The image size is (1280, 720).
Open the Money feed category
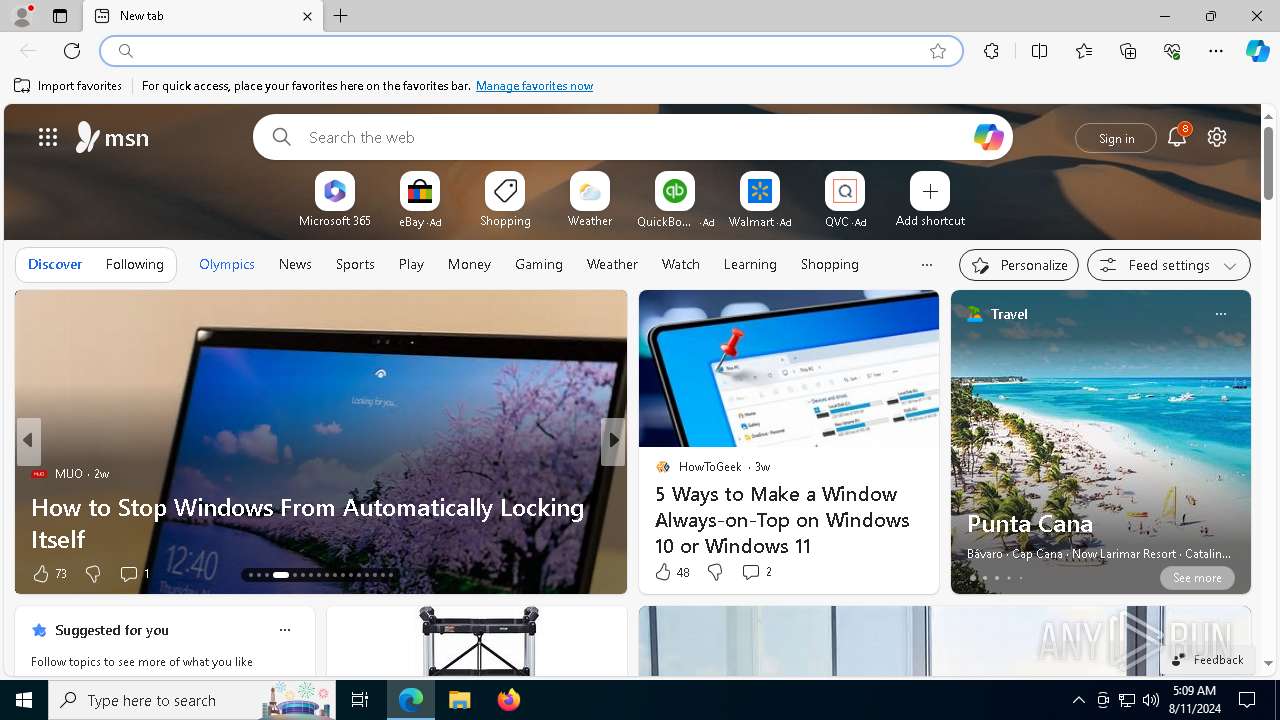tap(469, 264)
